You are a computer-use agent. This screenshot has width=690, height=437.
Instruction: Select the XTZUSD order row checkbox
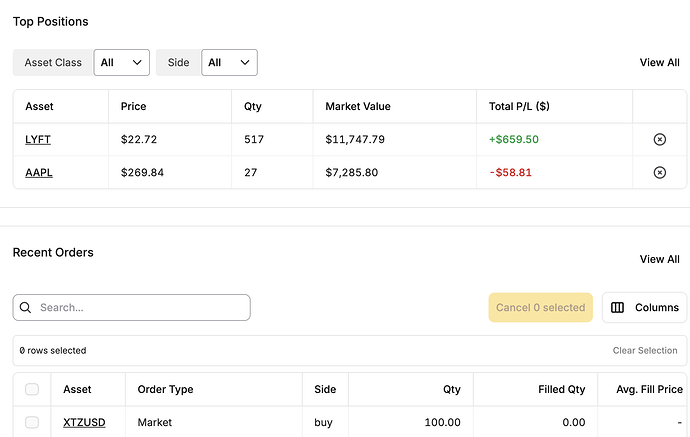coord(32,423)
